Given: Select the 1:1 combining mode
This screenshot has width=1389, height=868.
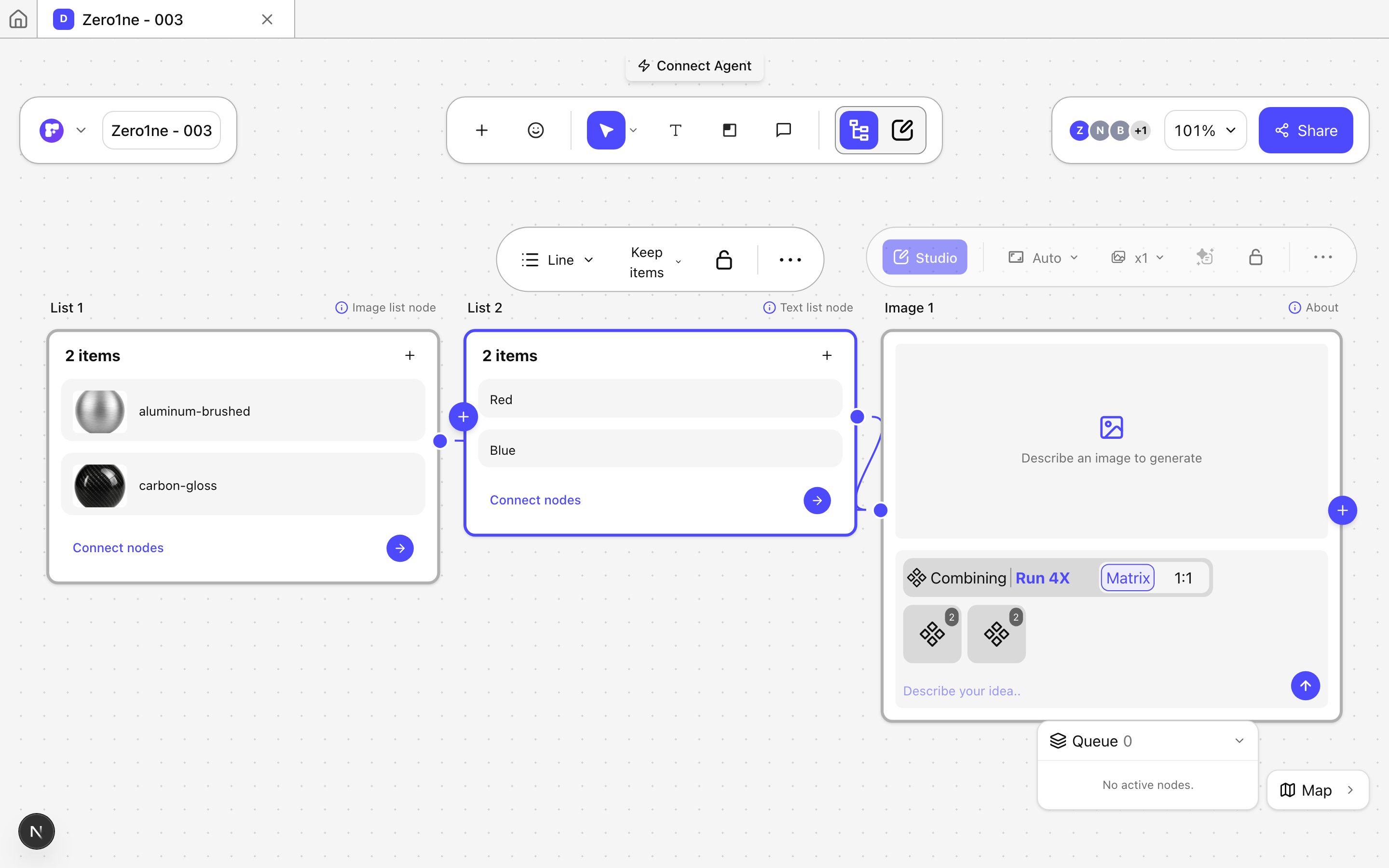Looking at the screenshot, I should (1184, 578).
